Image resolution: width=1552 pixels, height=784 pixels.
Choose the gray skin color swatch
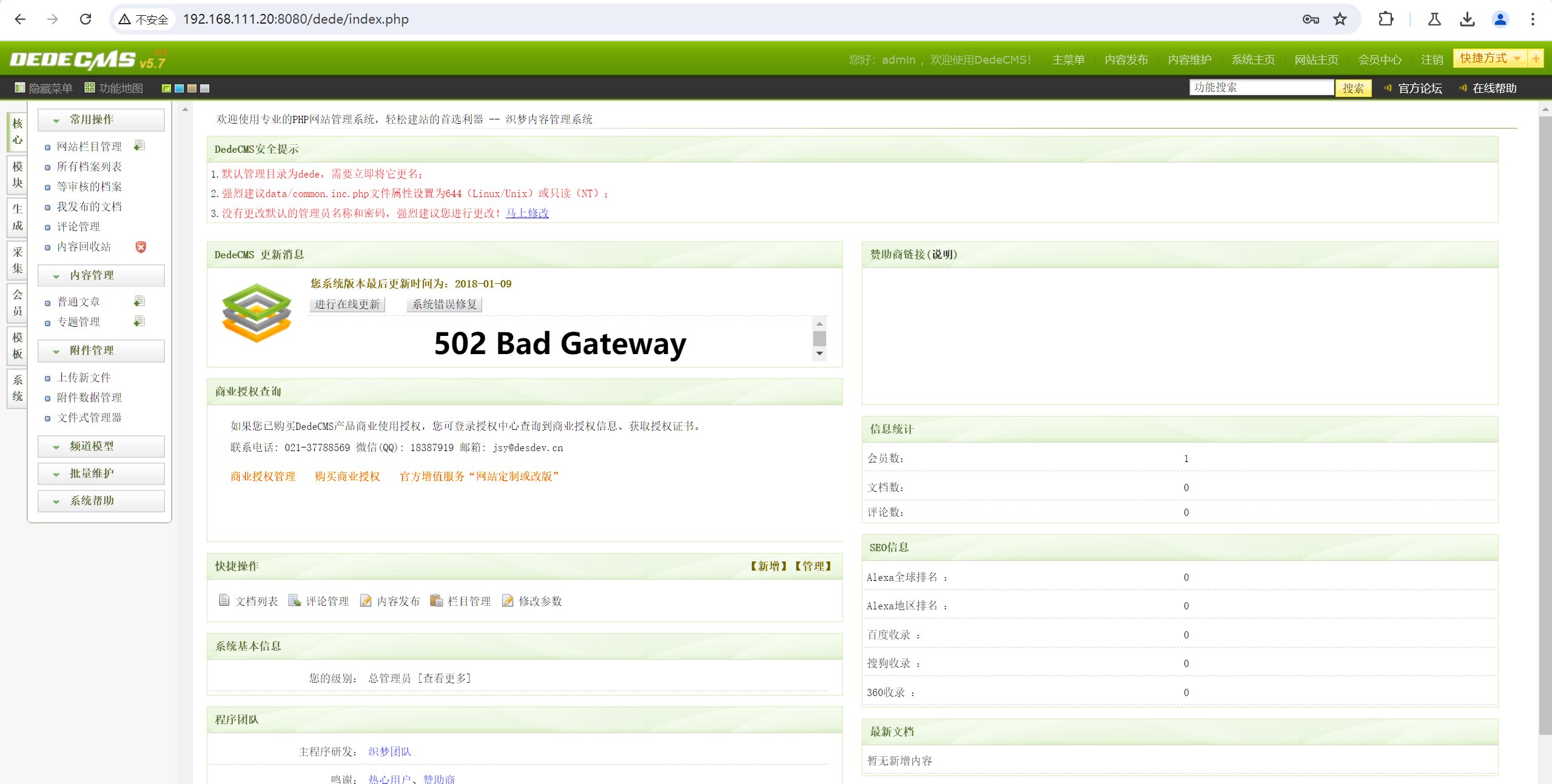click(x=204, y=89)
